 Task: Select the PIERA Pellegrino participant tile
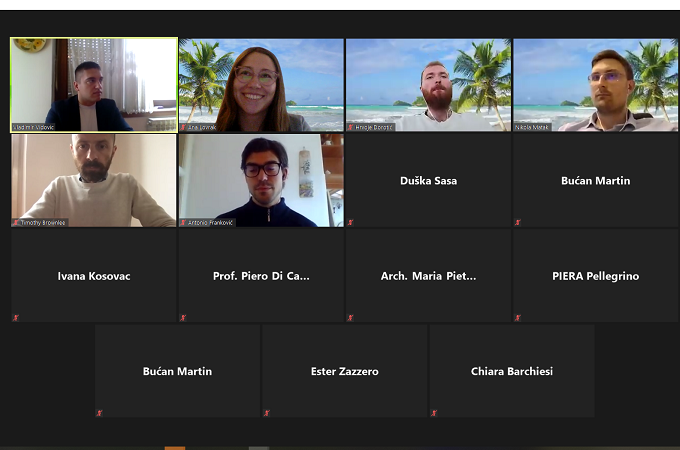tap(595, 276)
